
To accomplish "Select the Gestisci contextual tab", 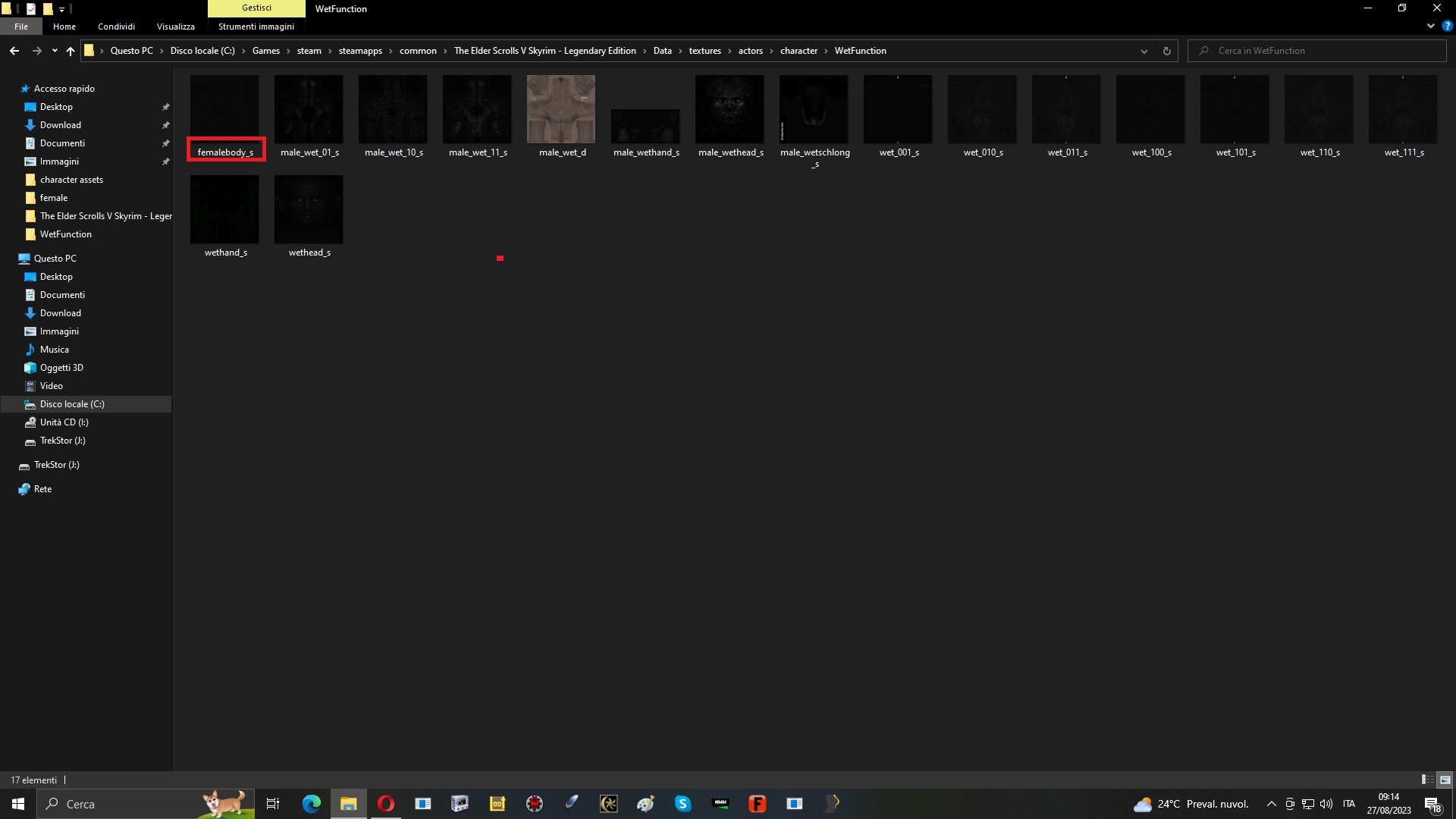I will (x=256, y=8).
